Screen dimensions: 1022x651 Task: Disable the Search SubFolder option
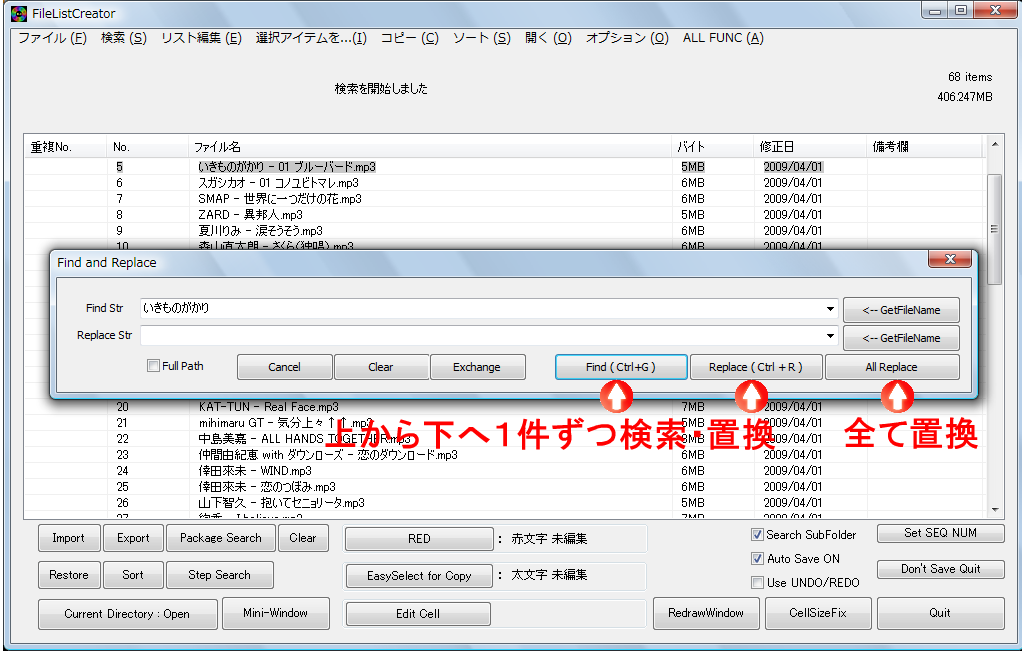coord(758,535)
